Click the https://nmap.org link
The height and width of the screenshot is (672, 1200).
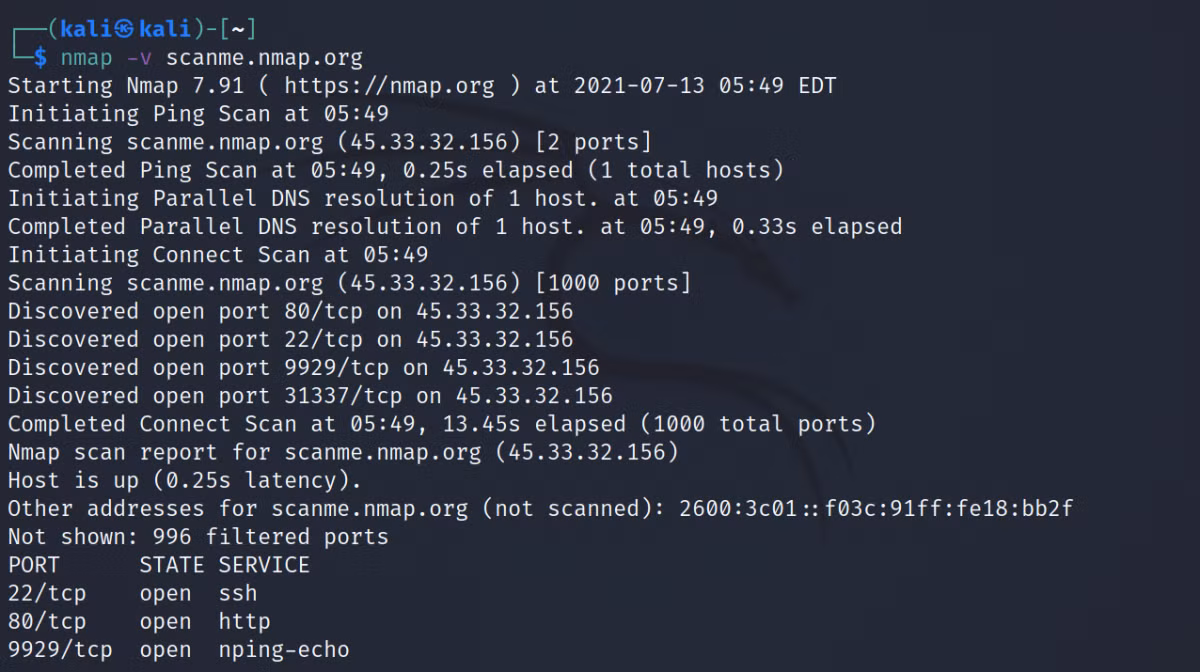[x=389, y=86]
